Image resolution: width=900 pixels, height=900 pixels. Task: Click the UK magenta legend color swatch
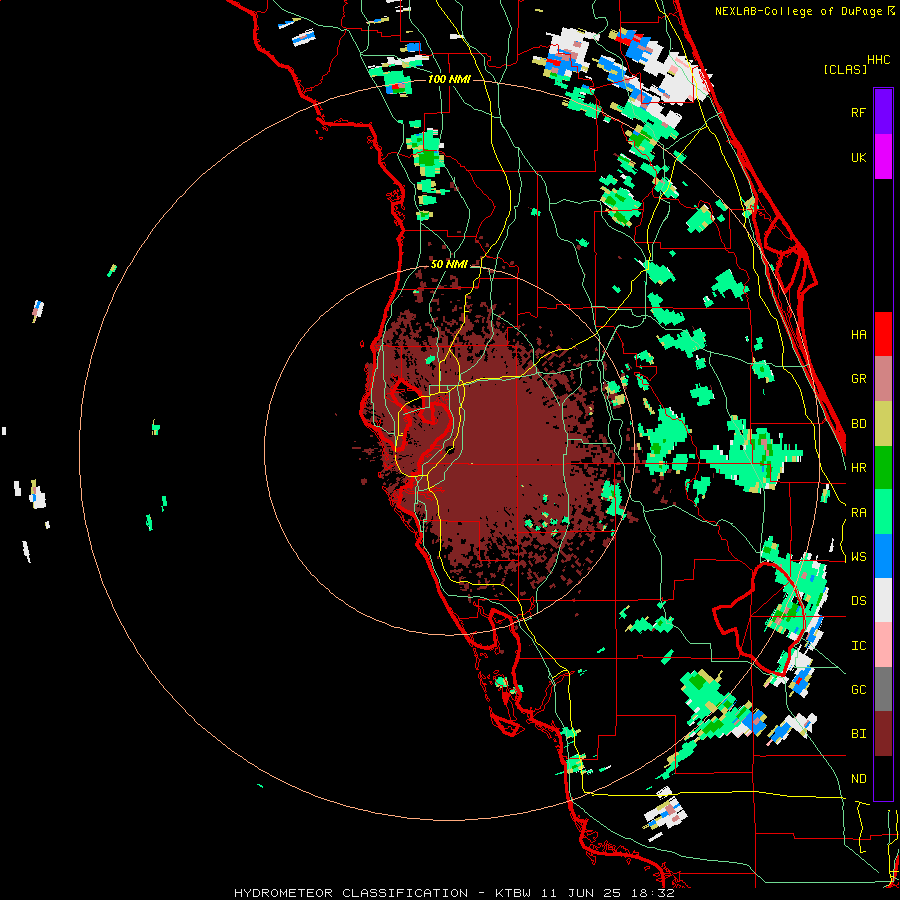883,157
